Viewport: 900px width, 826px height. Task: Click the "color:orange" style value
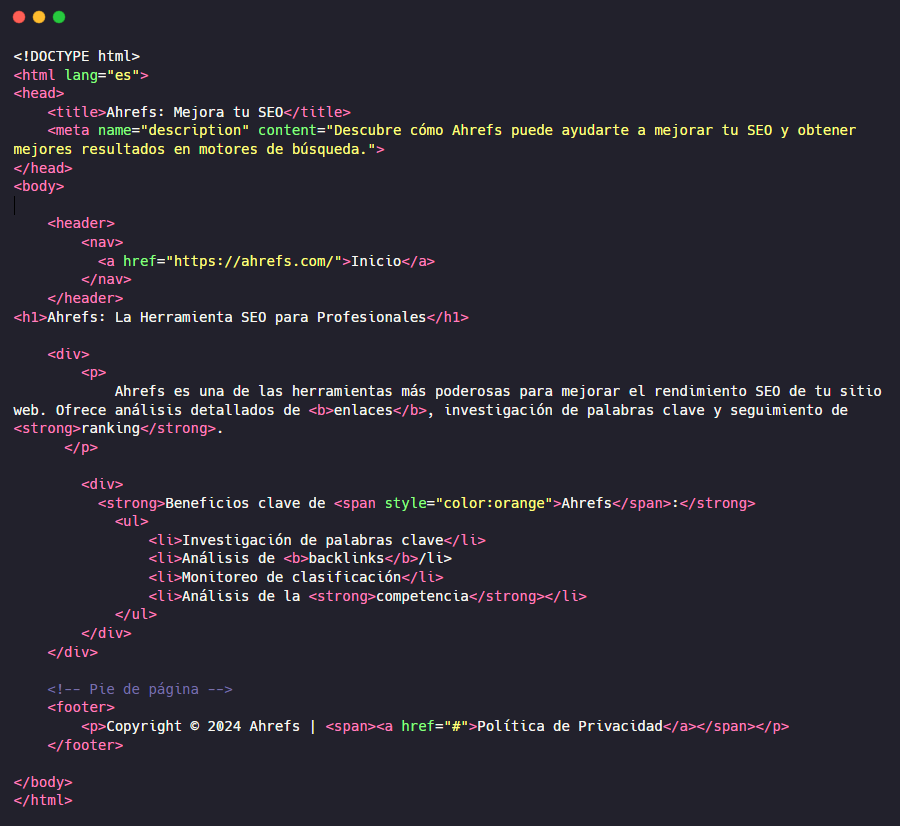[493, 503]
